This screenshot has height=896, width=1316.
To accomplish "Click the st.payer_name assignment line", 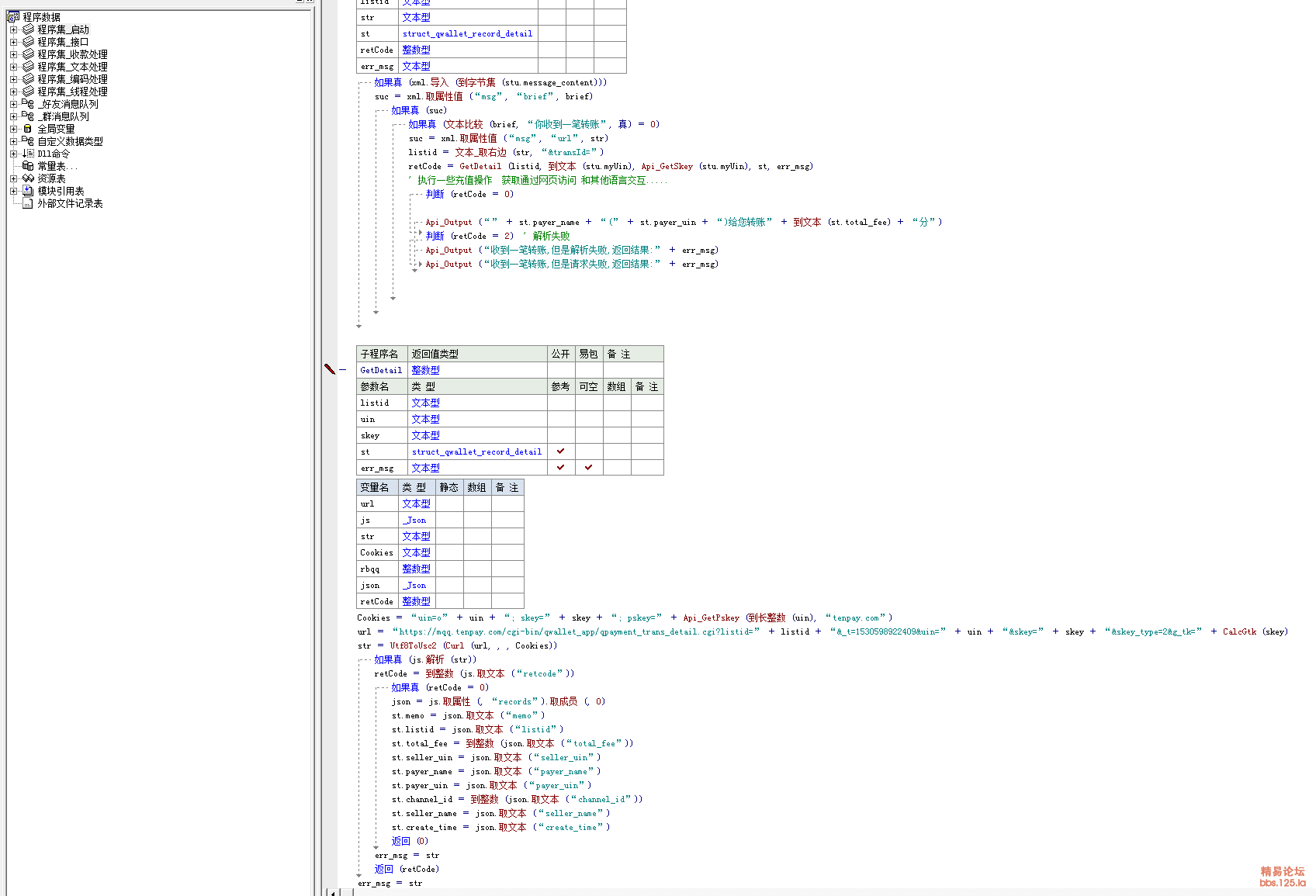I will (496, 771).
